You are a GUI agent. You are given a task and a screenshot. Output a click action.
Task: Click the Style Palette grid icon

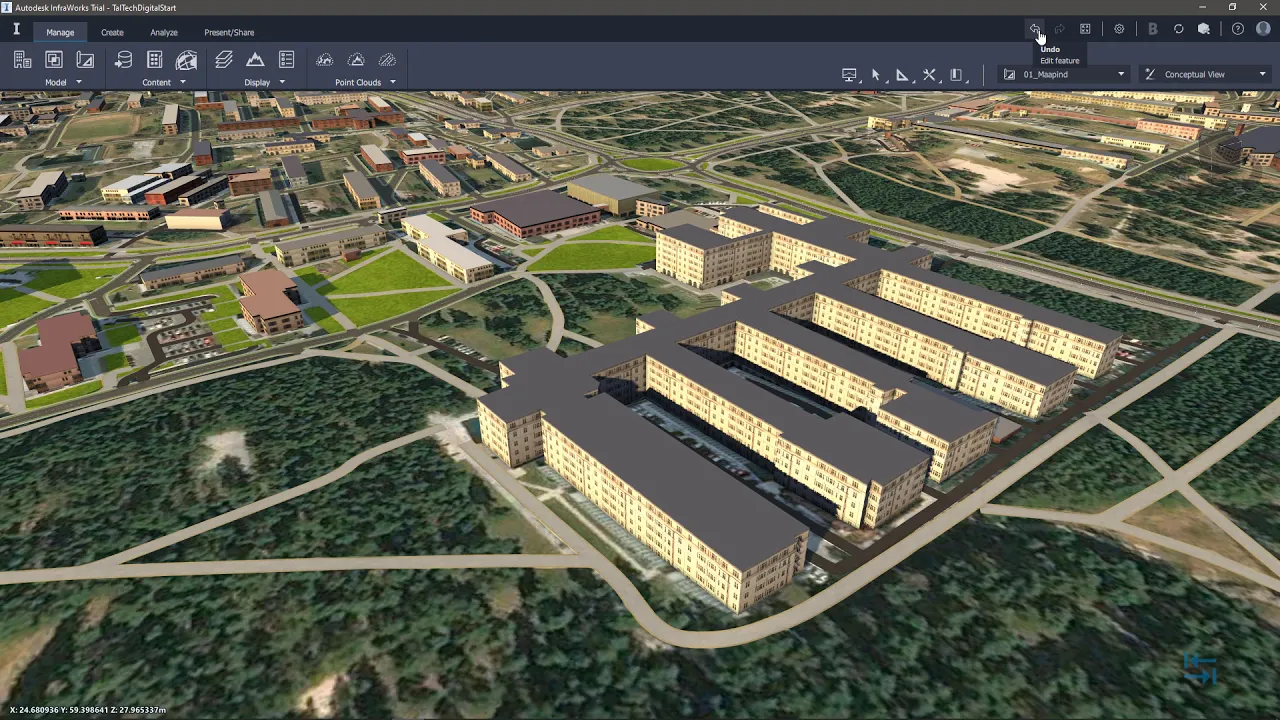[x=155, y=60]
